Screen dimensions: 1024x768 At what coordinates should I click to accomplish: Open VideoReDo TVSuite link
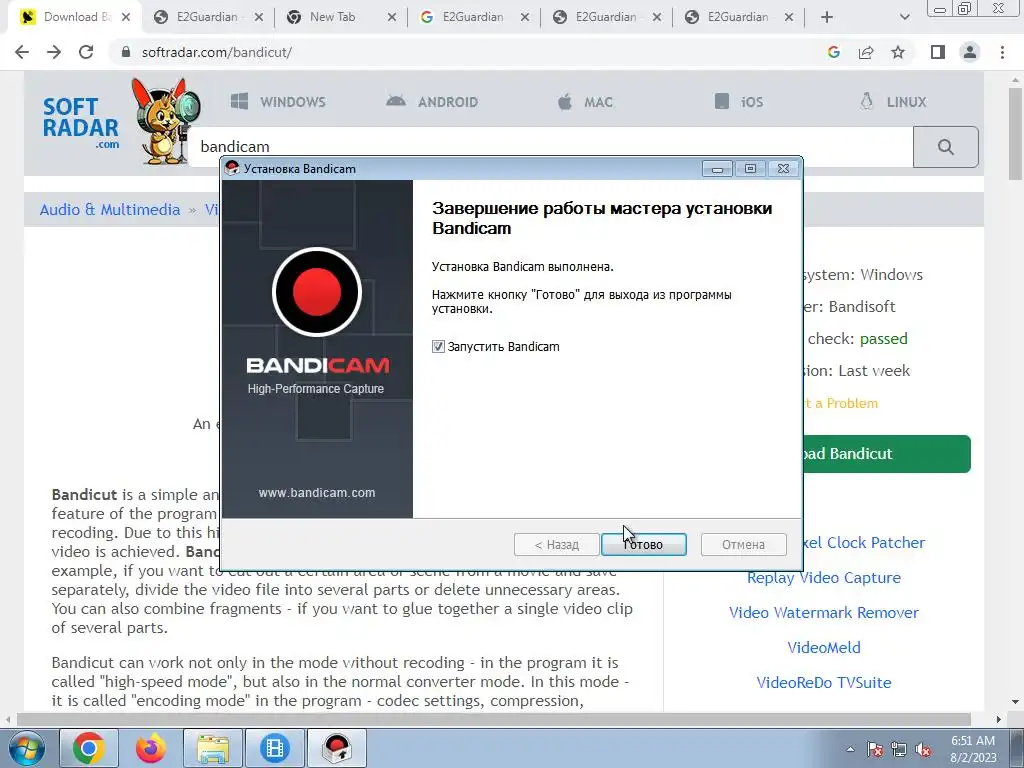tap(824, 682)
